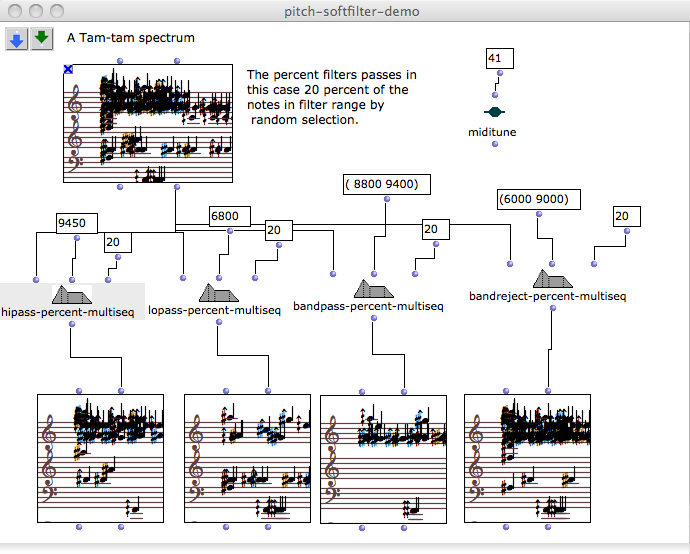Image resolution: width=690 pixels, height=554 pixels.
Task: Click the blue down-arrow button
Action: (17, 38)
